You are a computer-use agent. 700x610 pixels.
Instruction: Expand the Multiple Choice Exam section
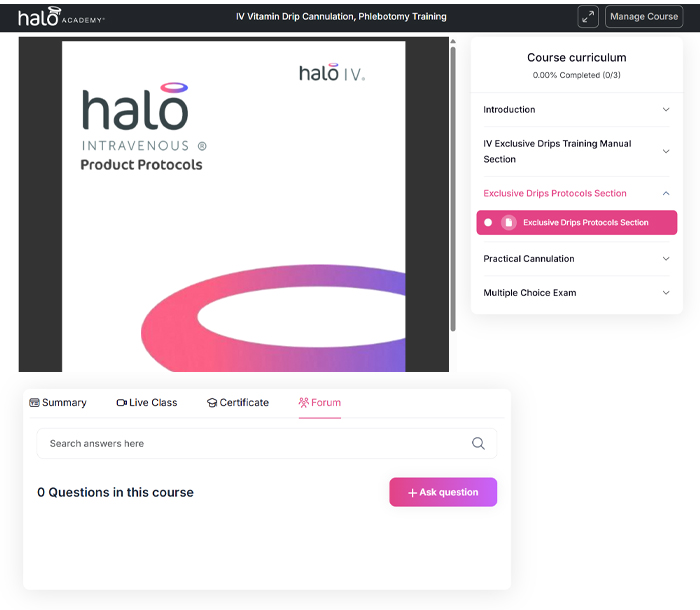tap(576, 292)
